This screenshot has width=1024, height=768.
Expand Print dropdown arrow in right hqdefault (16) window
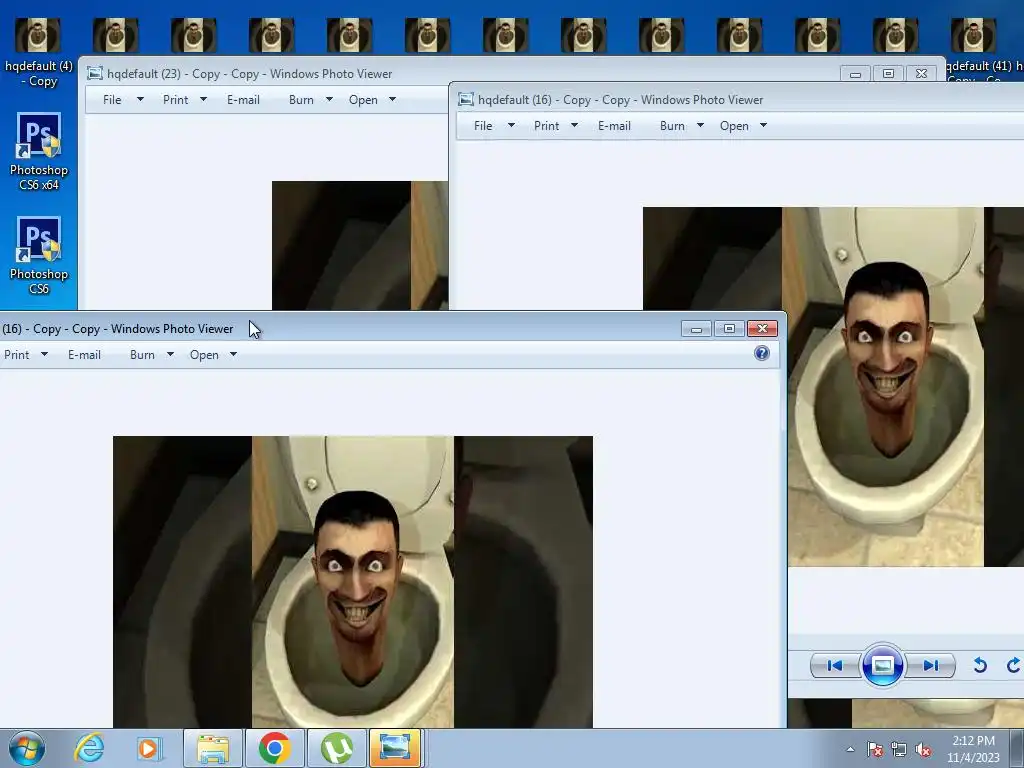tap(575, 125)
